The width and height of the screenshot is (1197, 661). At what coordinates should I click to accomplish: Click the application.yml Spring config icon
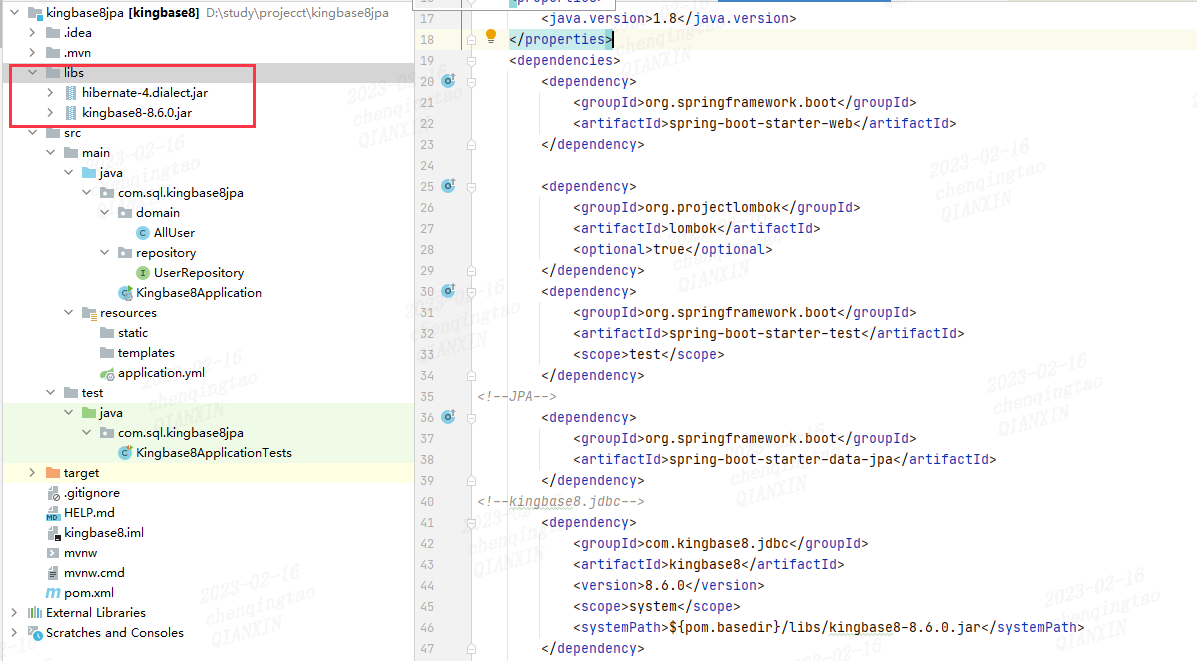pyautogui.click(x=107, y=373)
